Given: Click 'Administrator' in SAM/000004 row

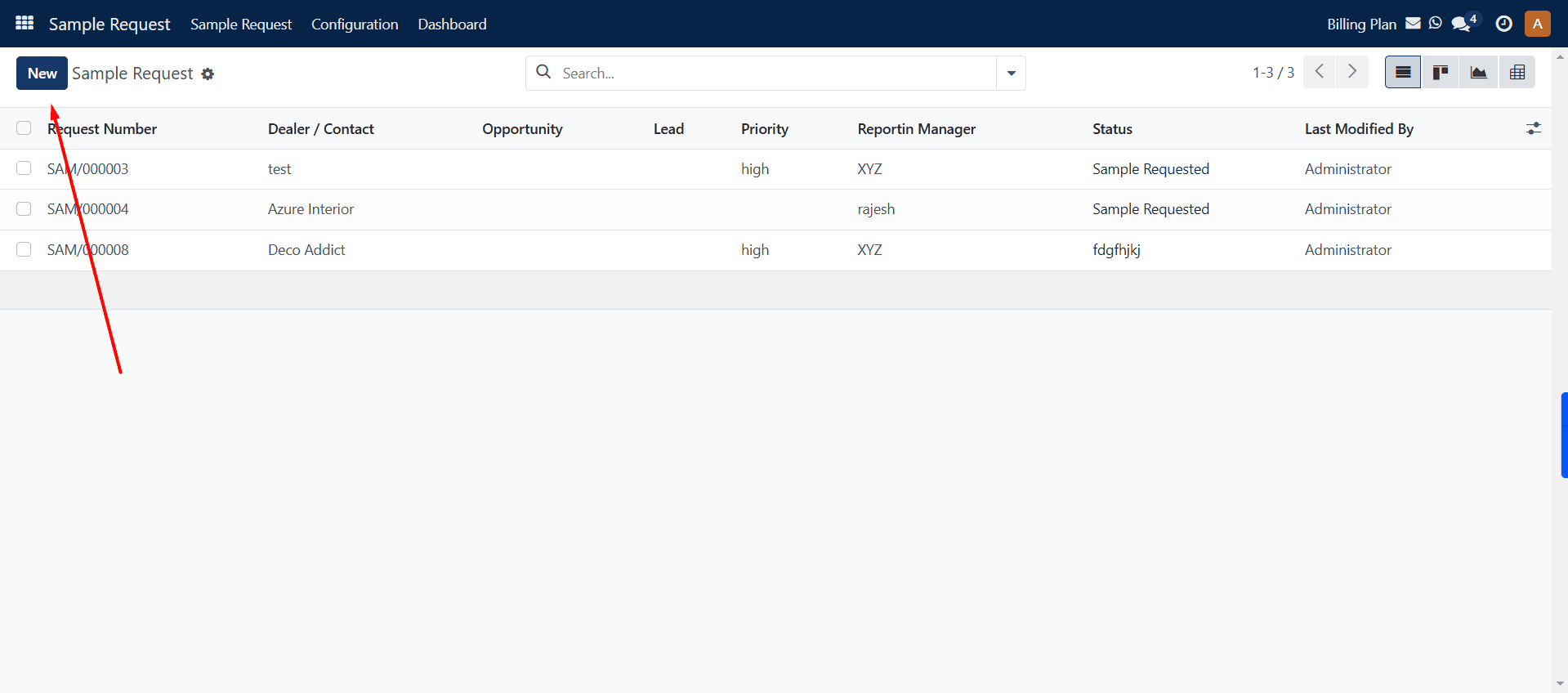Looking at the screenshot, I should (x=1347, y=208).
